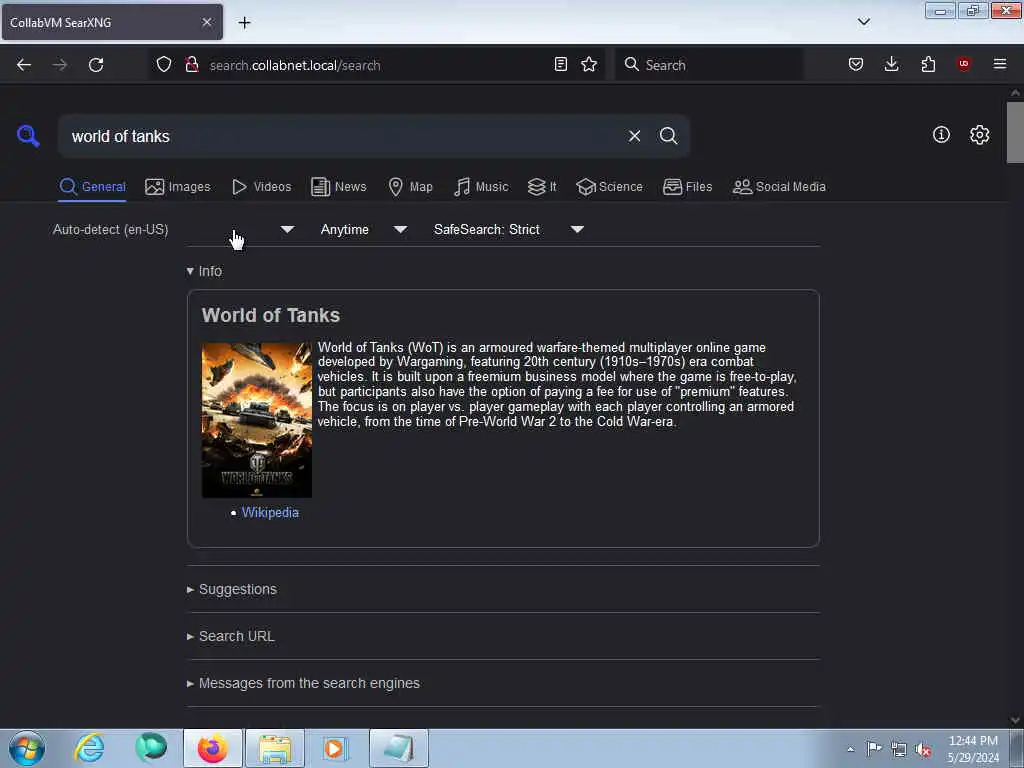This screenshot has width=1024, height=768.
Task: Switch to the News category
Action: (339, 187)
